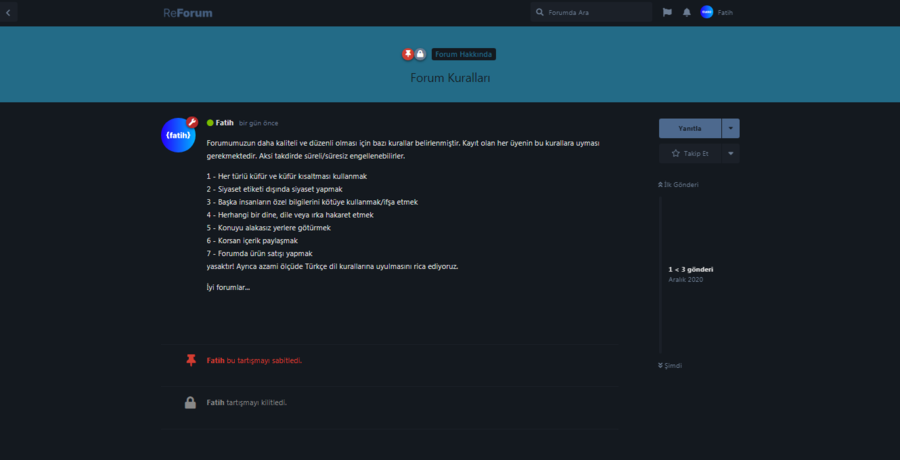Click Fatih in the pinned event

click(x=216, y=361)
